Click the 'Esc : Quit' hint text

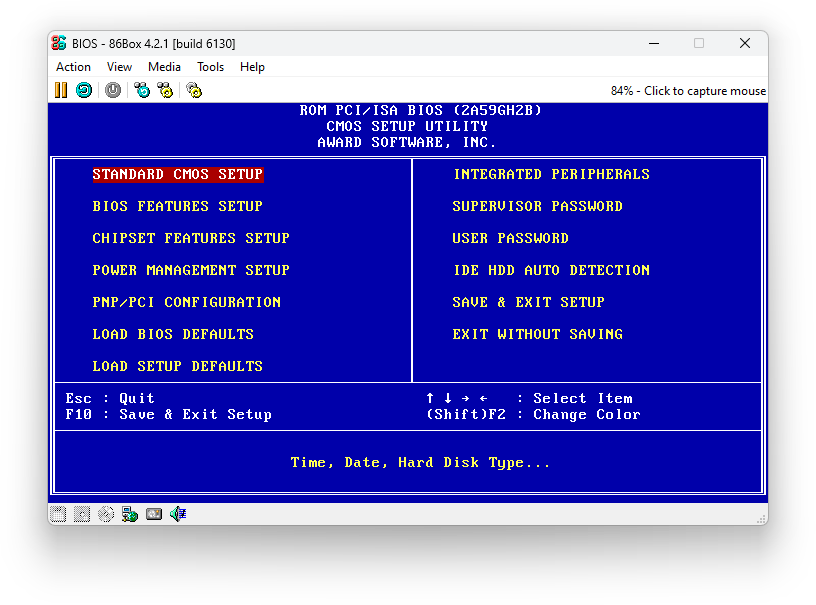tap(110, 398)
